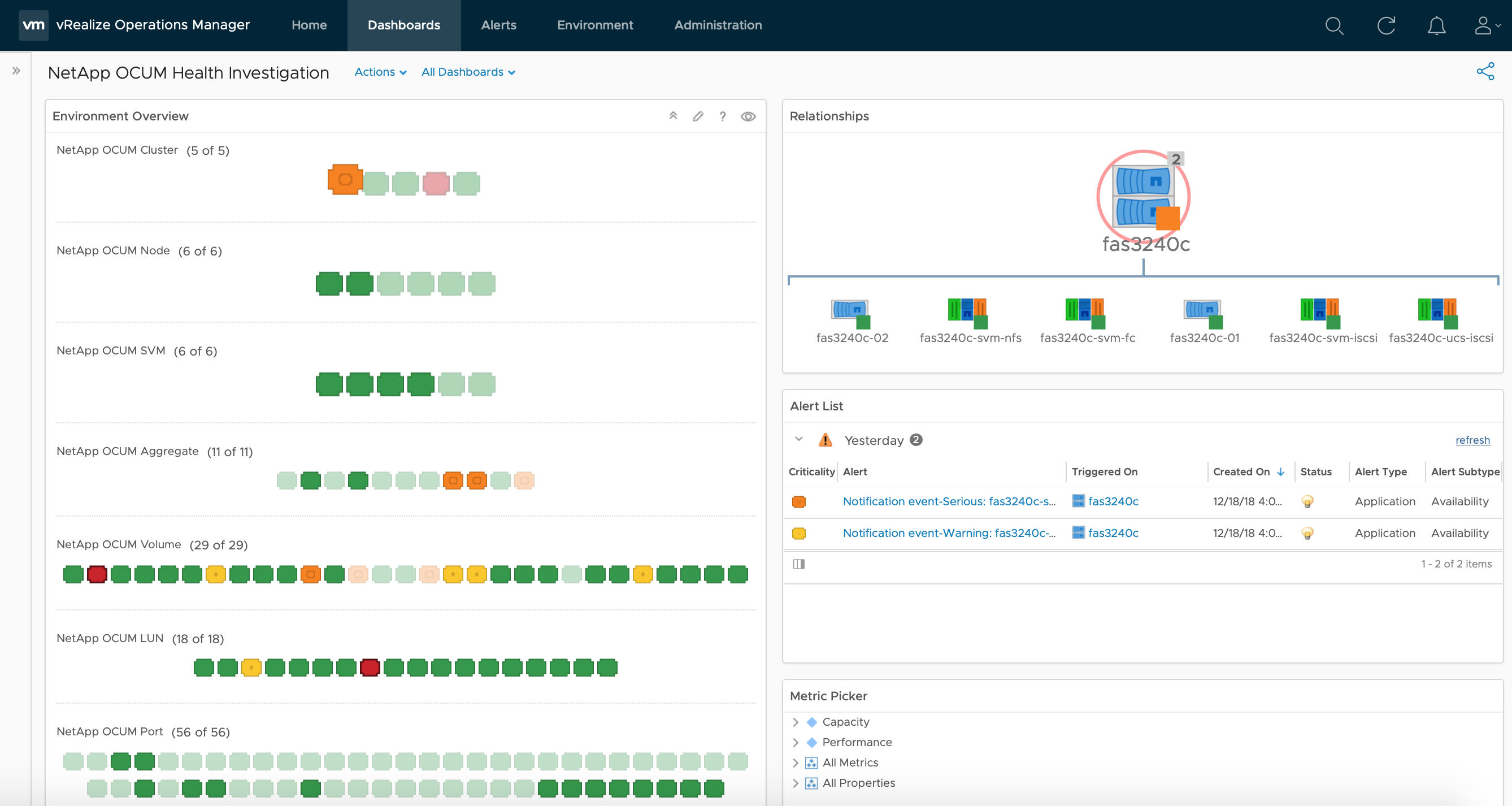1512x806 pixels.
Task: Select the yellow square in OCUM LUN row
Action: click(x=251, y=667)
